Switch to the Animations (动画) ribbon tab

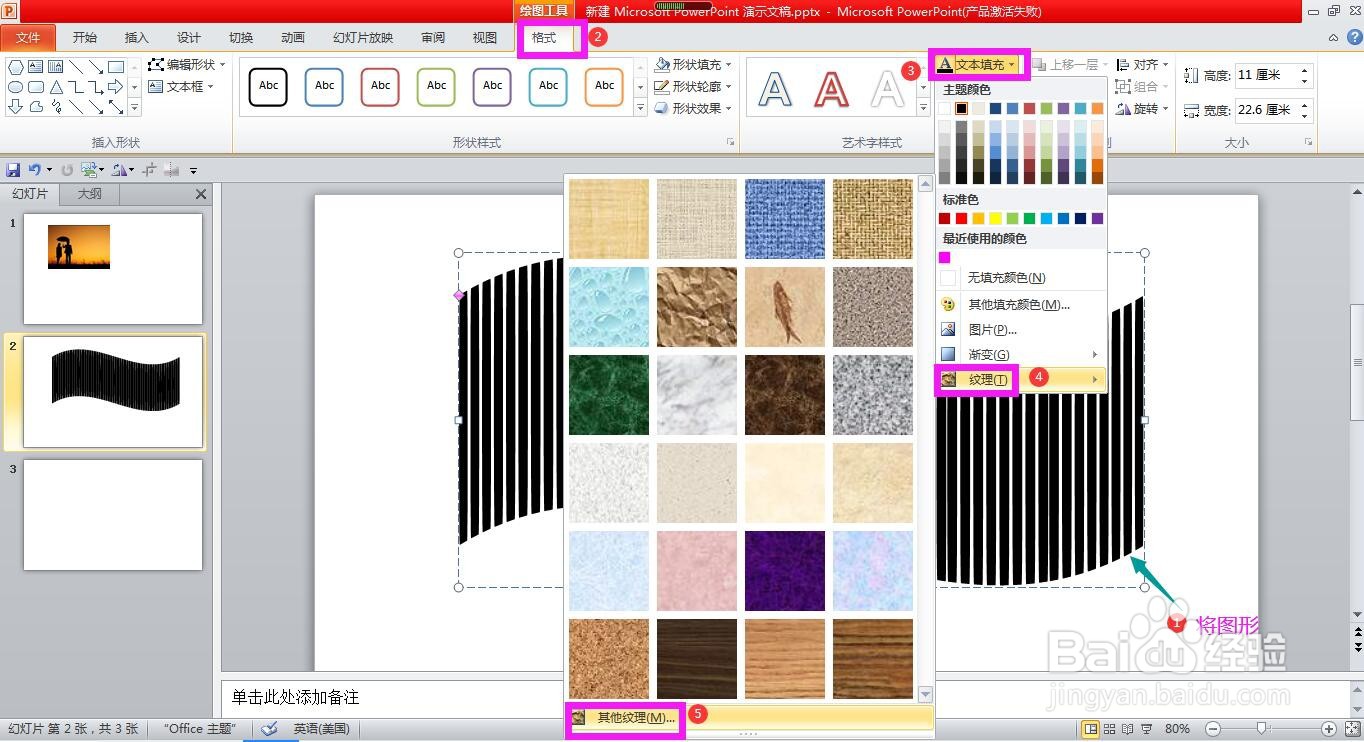pyautogui.click(x=293, y=38)
